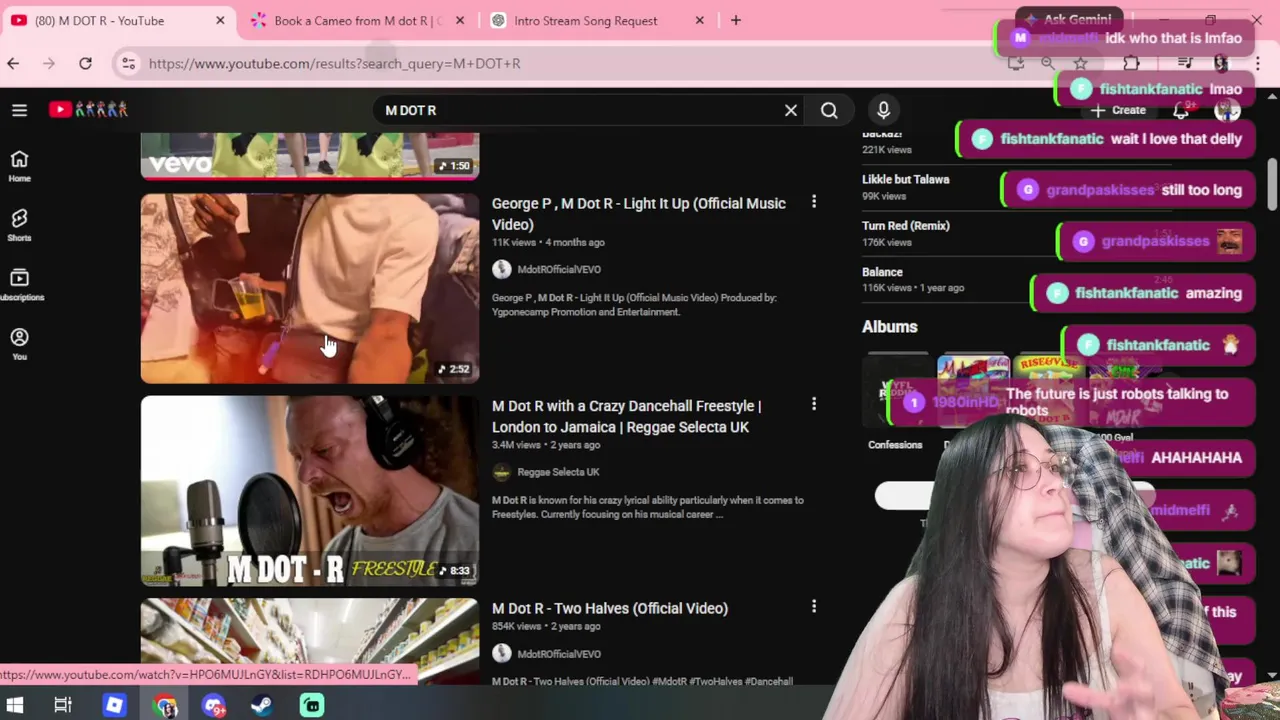Image resolution: width=1280 pixels, height=720 pixels.
Task: Open the Likkle but Talawa song
Action: pyautogui.click(x=905, y=179)
